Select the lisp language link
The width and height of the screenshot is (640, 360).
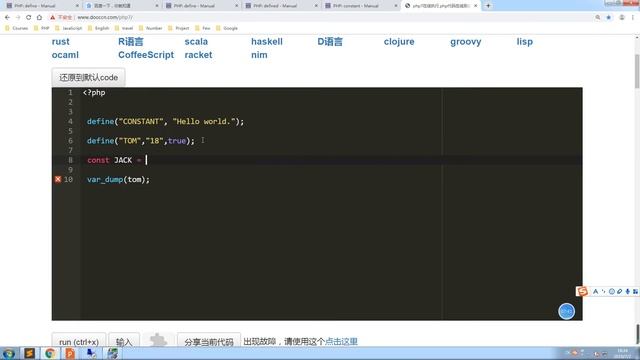pyautogui.click(x=524, y=42)
